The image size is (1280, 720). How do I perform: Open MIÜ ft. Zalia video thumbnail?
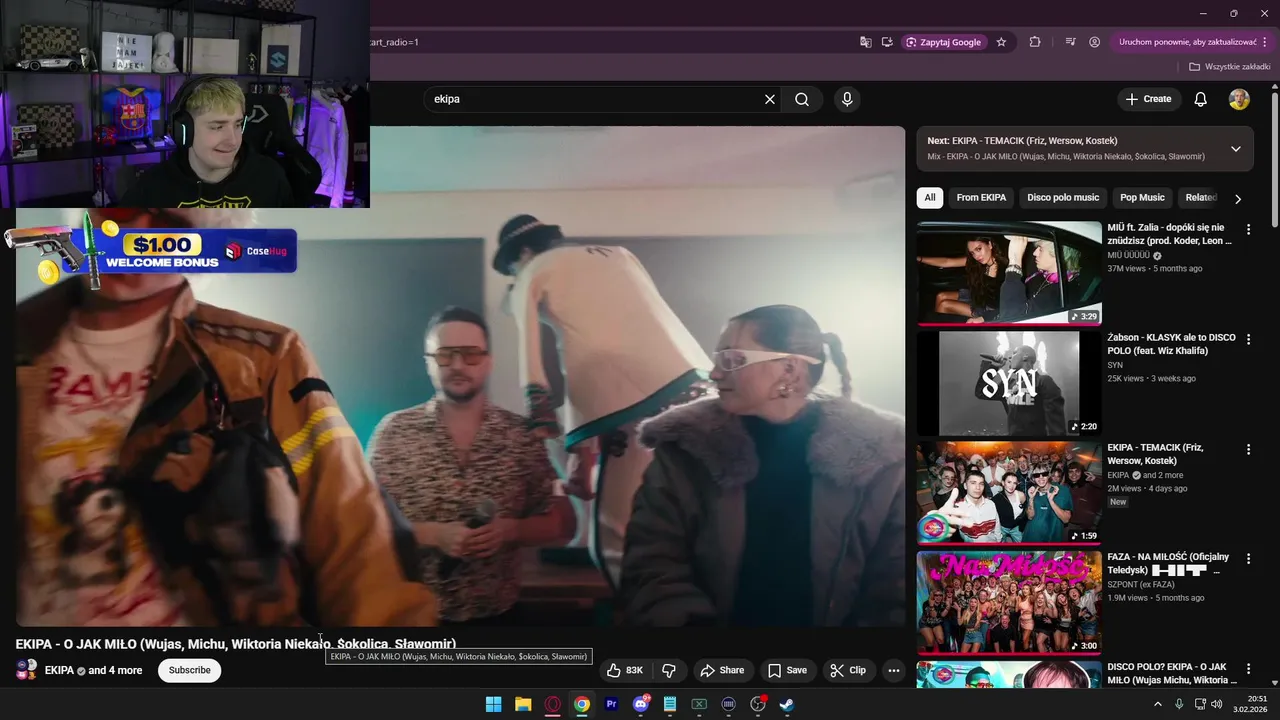[1009, 273]
